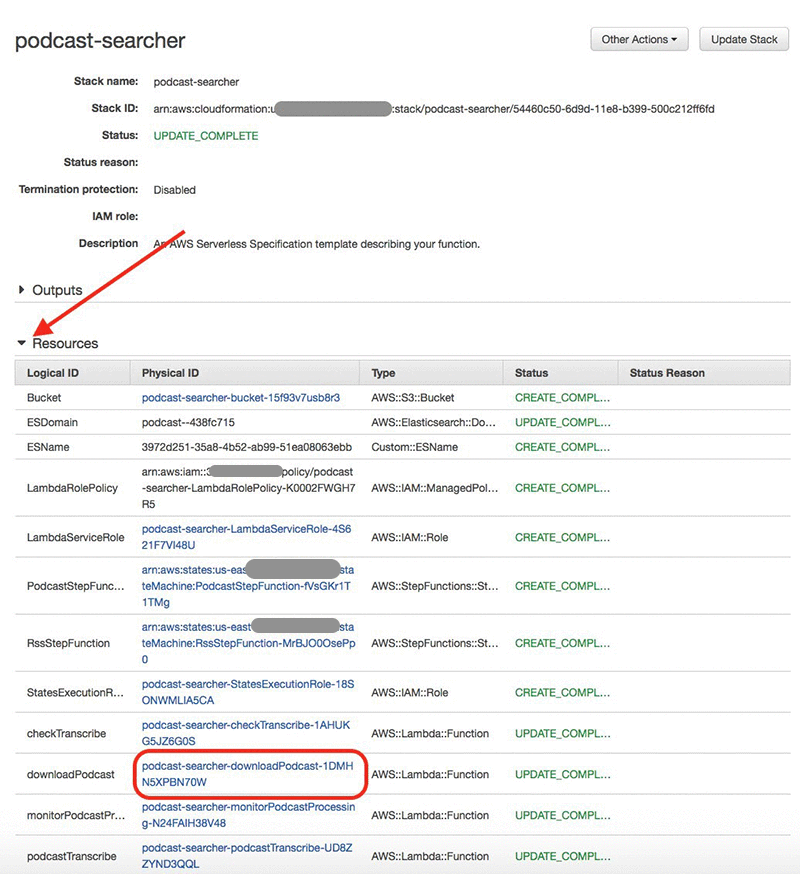Open the LambdaServiceRole physical ID link
800x874 pixels.
point(246,537)
